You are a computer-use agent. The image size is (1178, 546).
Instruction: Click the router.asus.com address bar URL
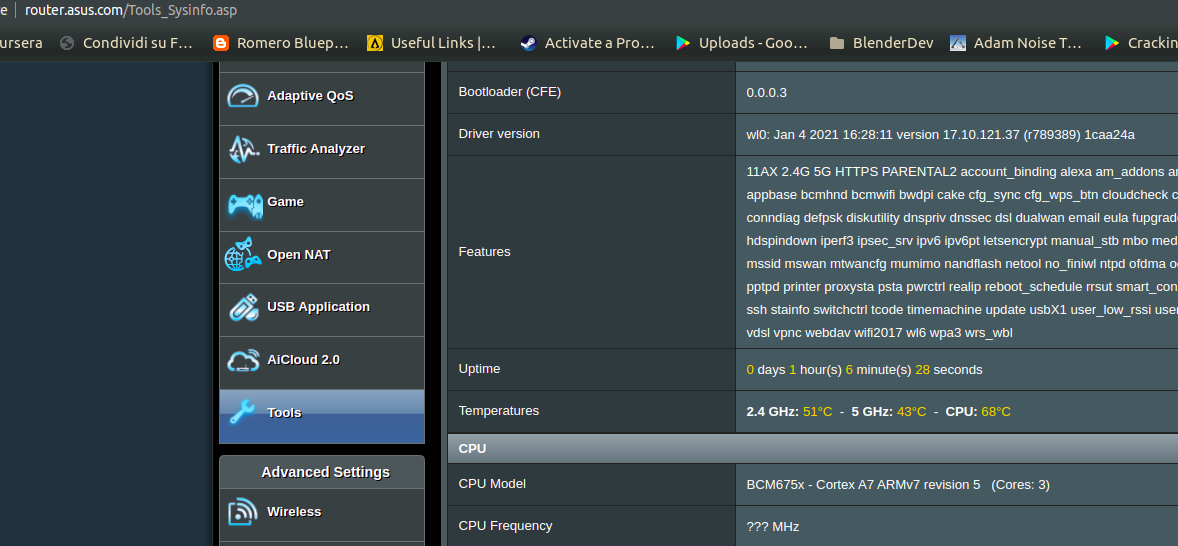click(131, 11)
